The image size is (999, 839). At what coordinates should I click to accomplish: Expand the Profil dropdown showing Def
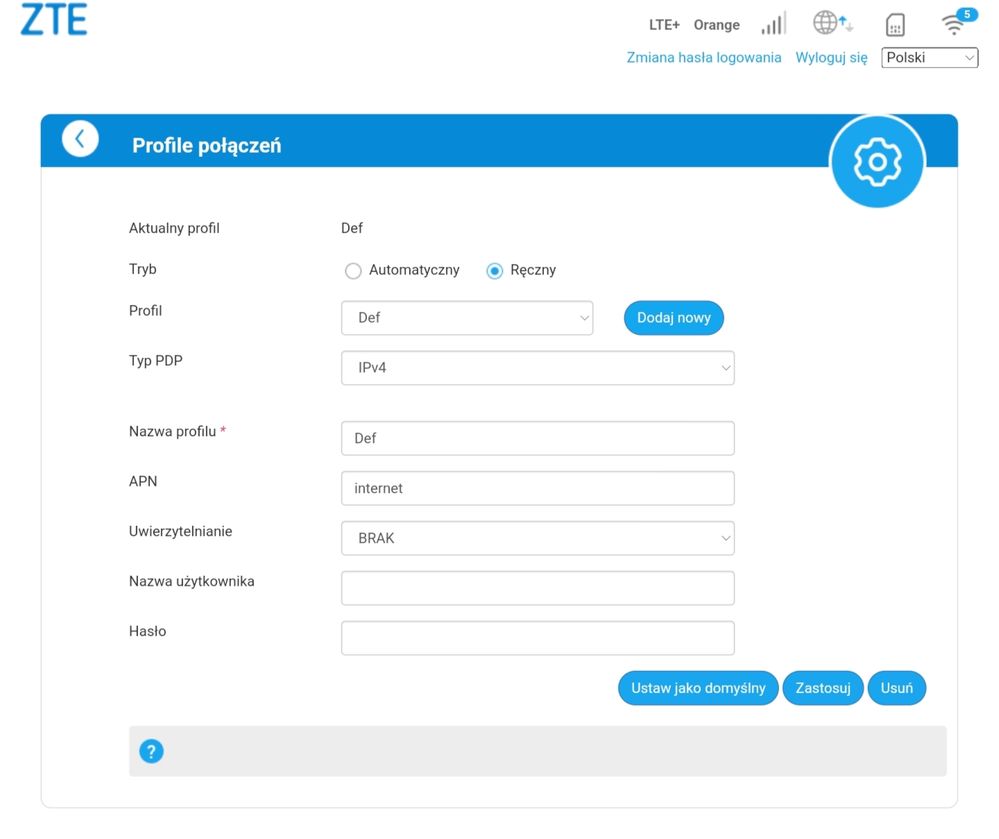[x=467, y=318]
